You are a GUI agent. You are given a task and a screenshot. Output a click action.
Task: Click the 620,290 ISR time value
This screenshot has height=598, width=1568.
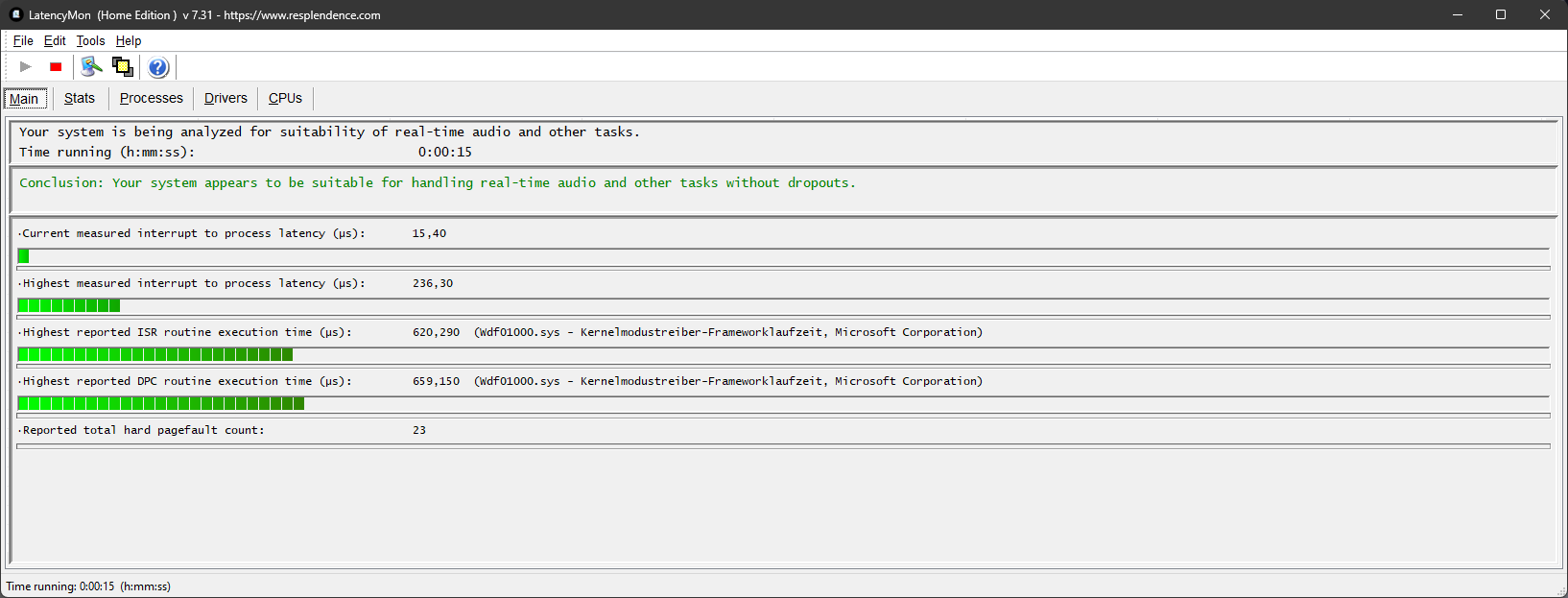tap(436, 332)
